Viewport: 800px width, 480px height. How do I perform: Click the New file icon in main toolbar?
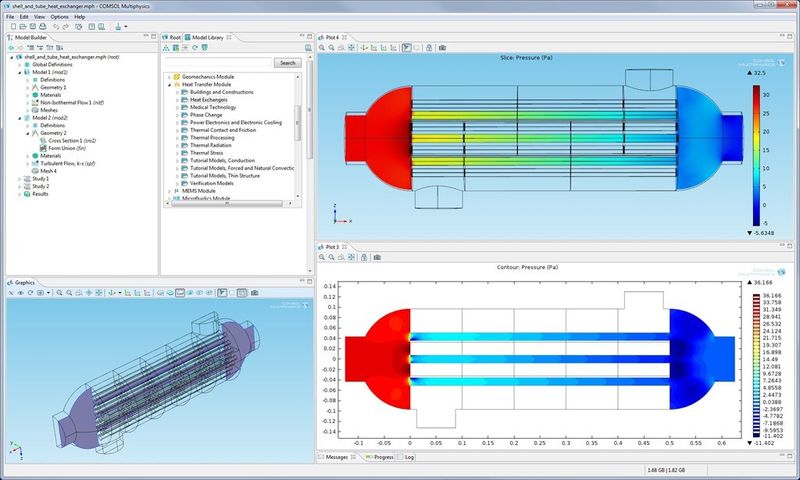pos(13,27)
